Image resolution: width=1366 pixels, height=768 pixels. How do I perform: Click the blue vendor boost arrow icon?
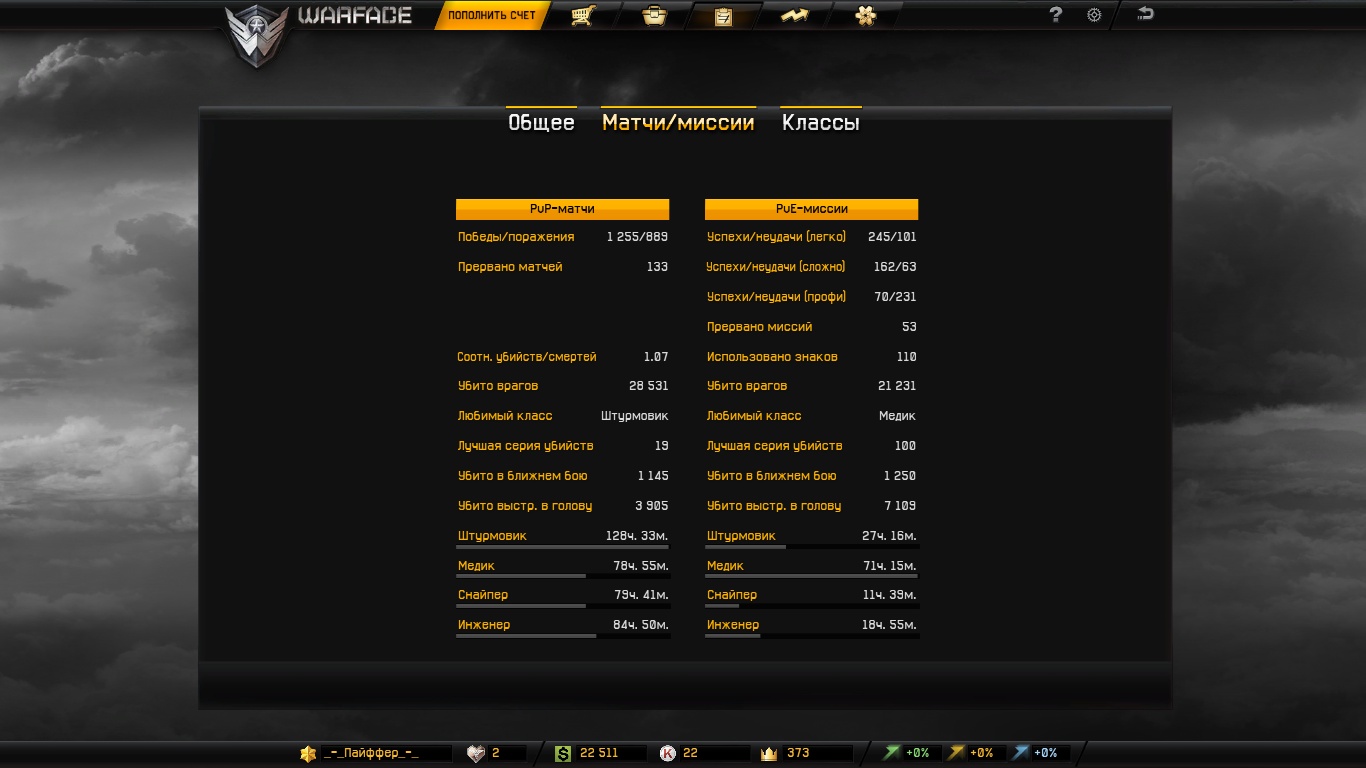point(1021,752)
